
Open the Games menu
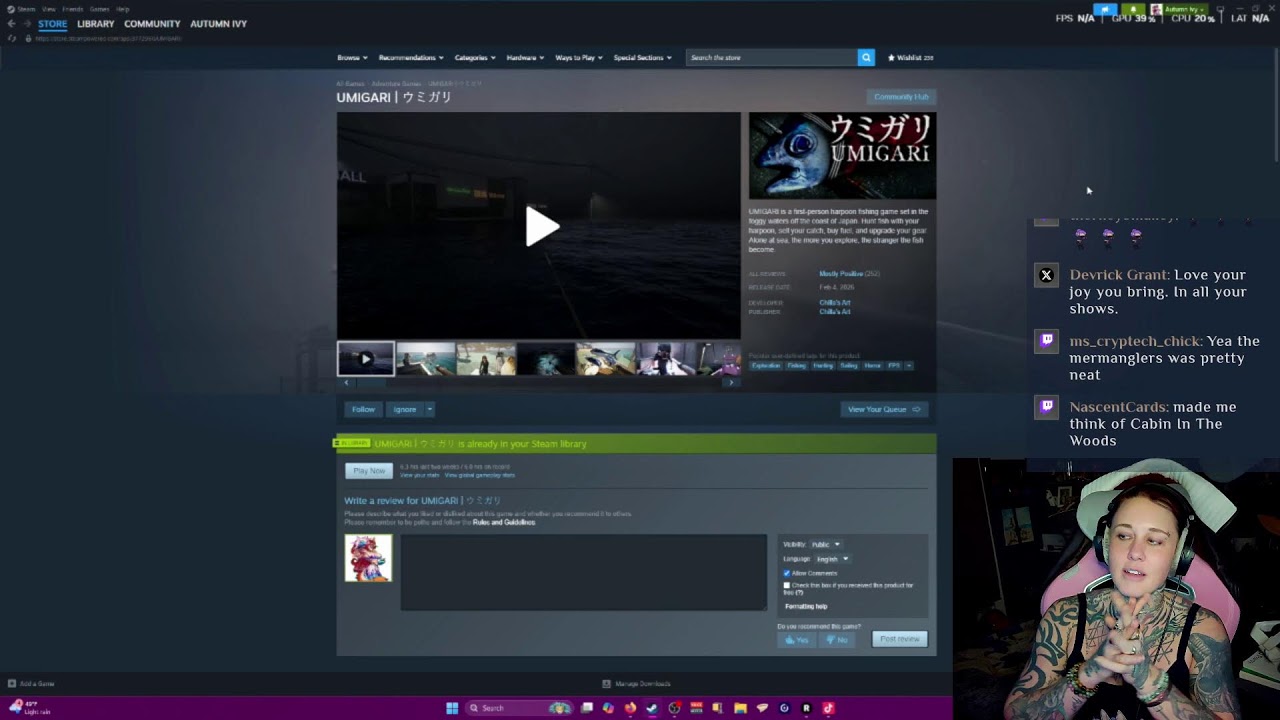point(99,9)
